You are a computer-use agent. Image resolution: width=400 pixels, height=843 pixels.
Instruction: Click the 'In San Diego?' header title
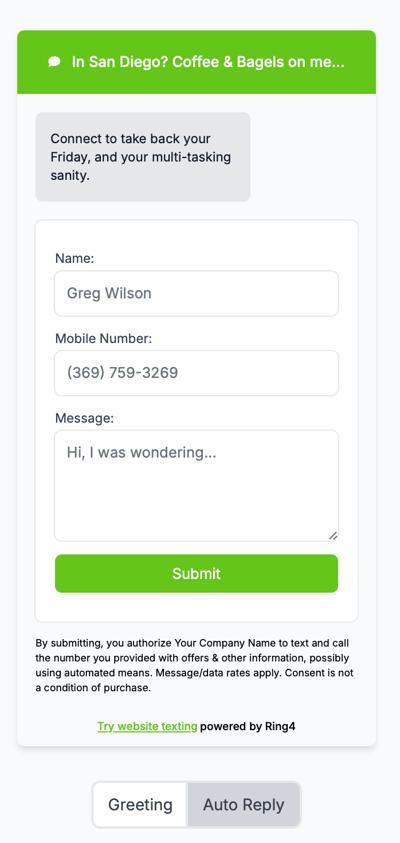coord(208,62)
